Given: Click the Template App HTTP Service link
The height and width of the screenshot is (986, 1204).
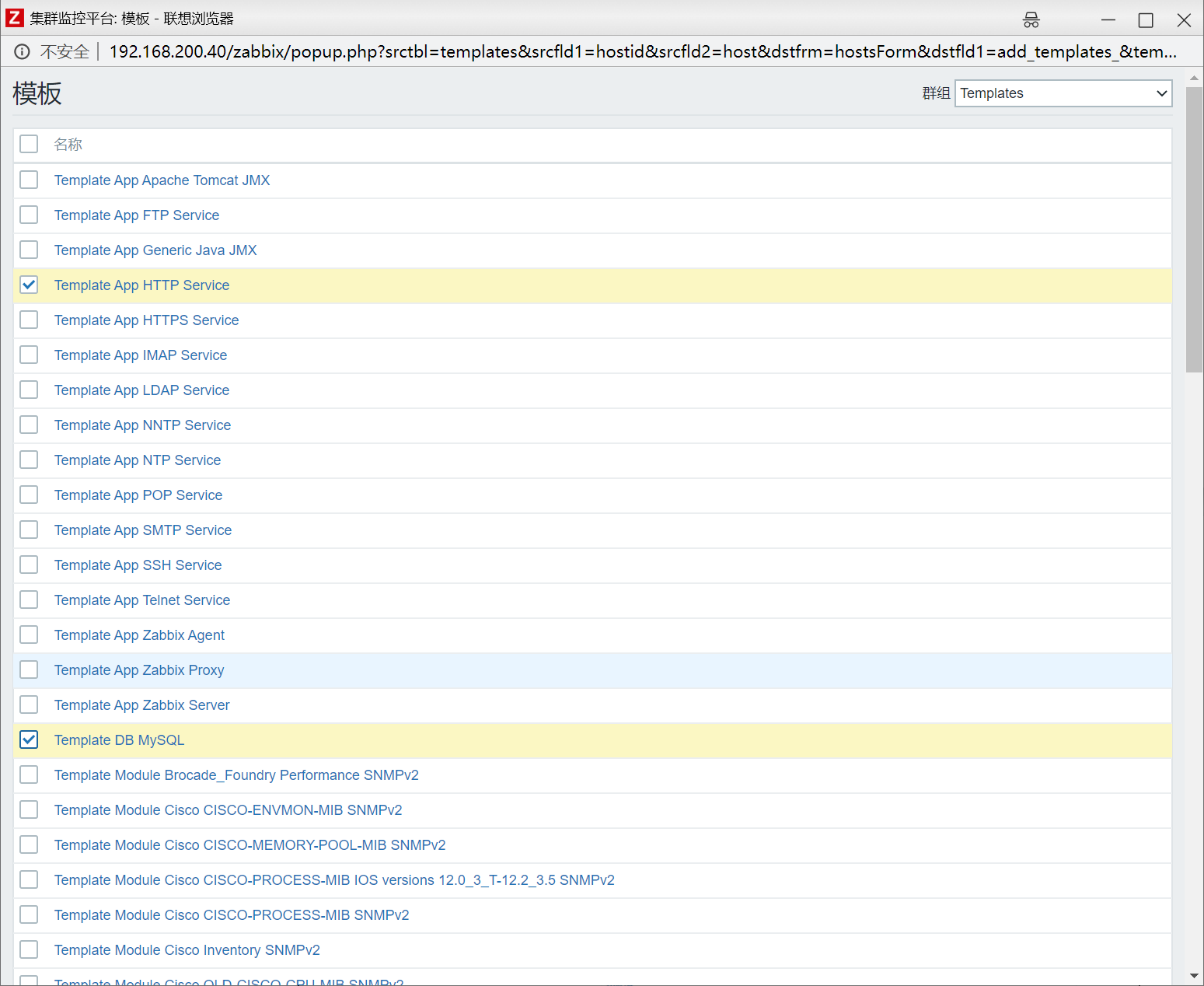Looking at the screenshot, I should pyautogui.click(x=141, y=285).
